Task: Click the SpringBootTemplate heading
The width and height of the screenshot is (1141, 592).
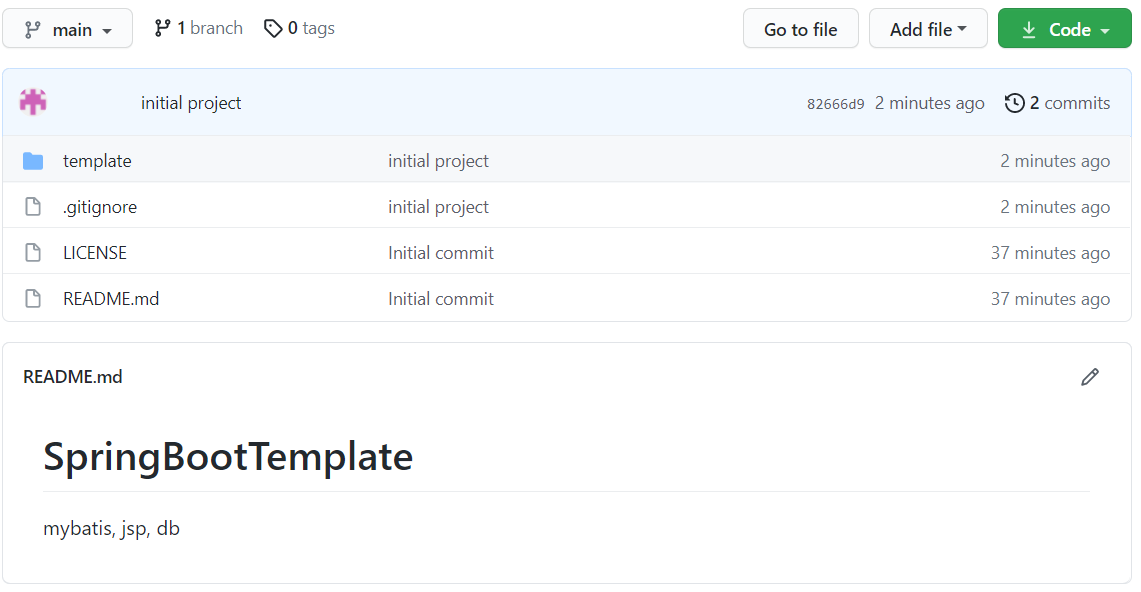Action: [228, 457]
